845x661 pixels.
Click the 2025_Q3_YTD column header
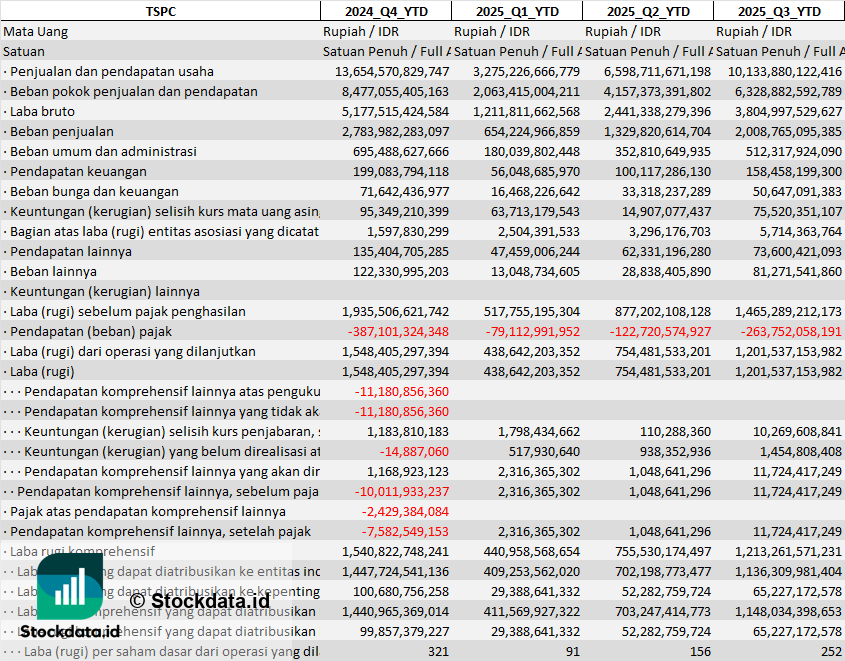click(779, 11)
